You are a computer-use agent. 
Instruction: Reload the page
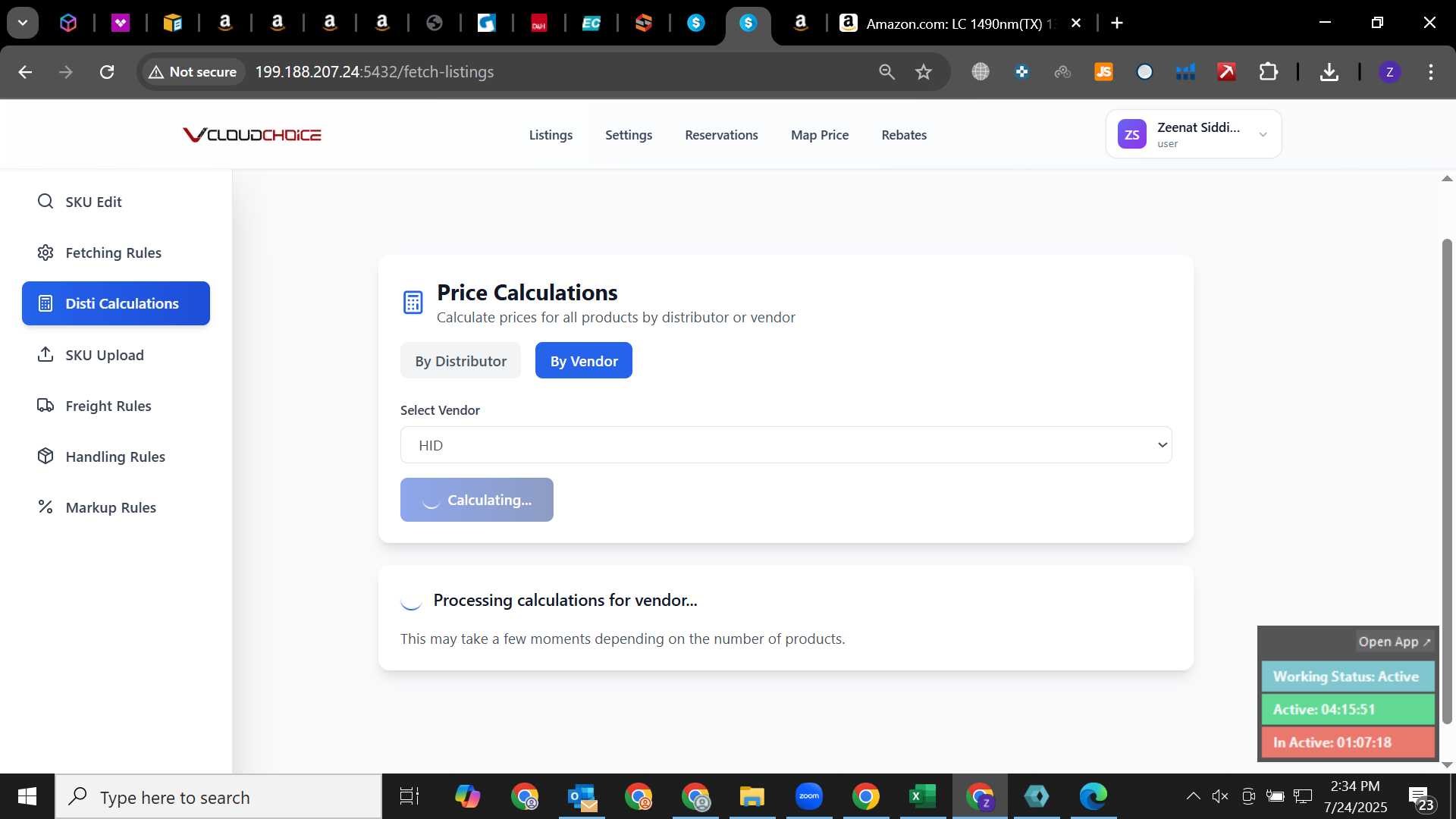107,72
